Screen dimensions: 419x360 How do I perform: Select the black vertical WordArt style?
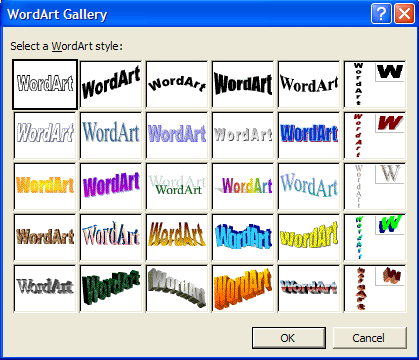coord(375,84)
